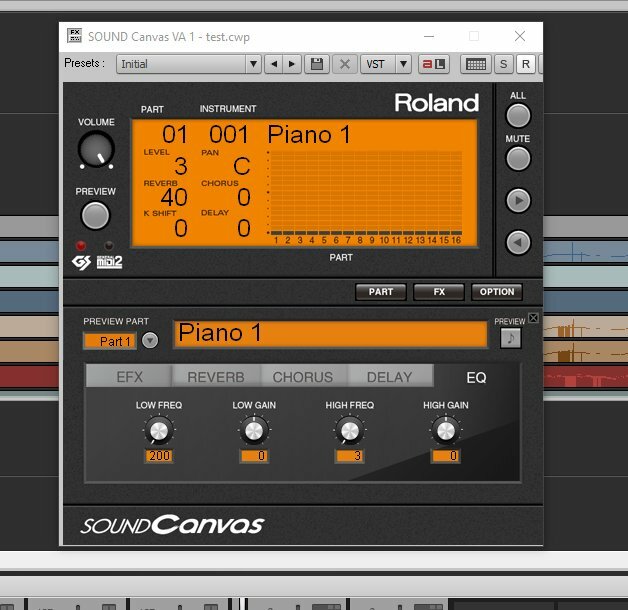Click the K SHIFT value on display
Screen dimensions: 628x610
181,228
